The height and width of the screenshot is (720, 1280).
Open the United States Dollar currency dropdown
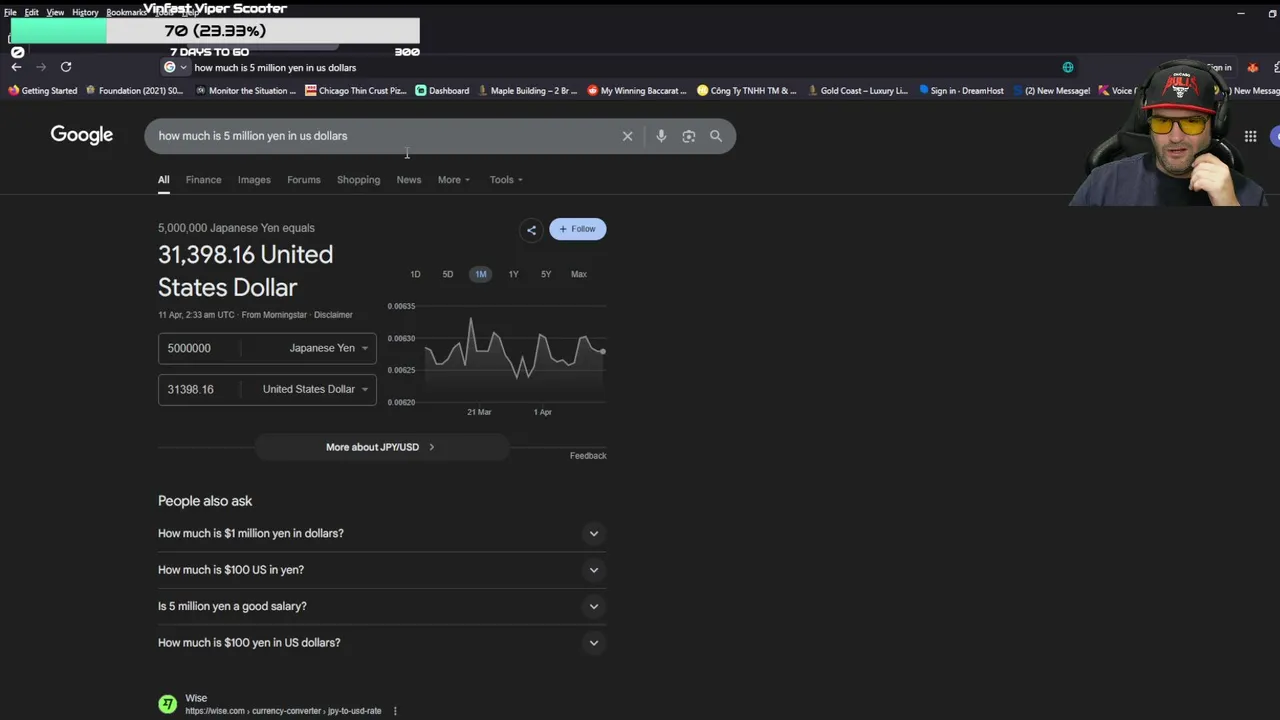pos(316,389)
